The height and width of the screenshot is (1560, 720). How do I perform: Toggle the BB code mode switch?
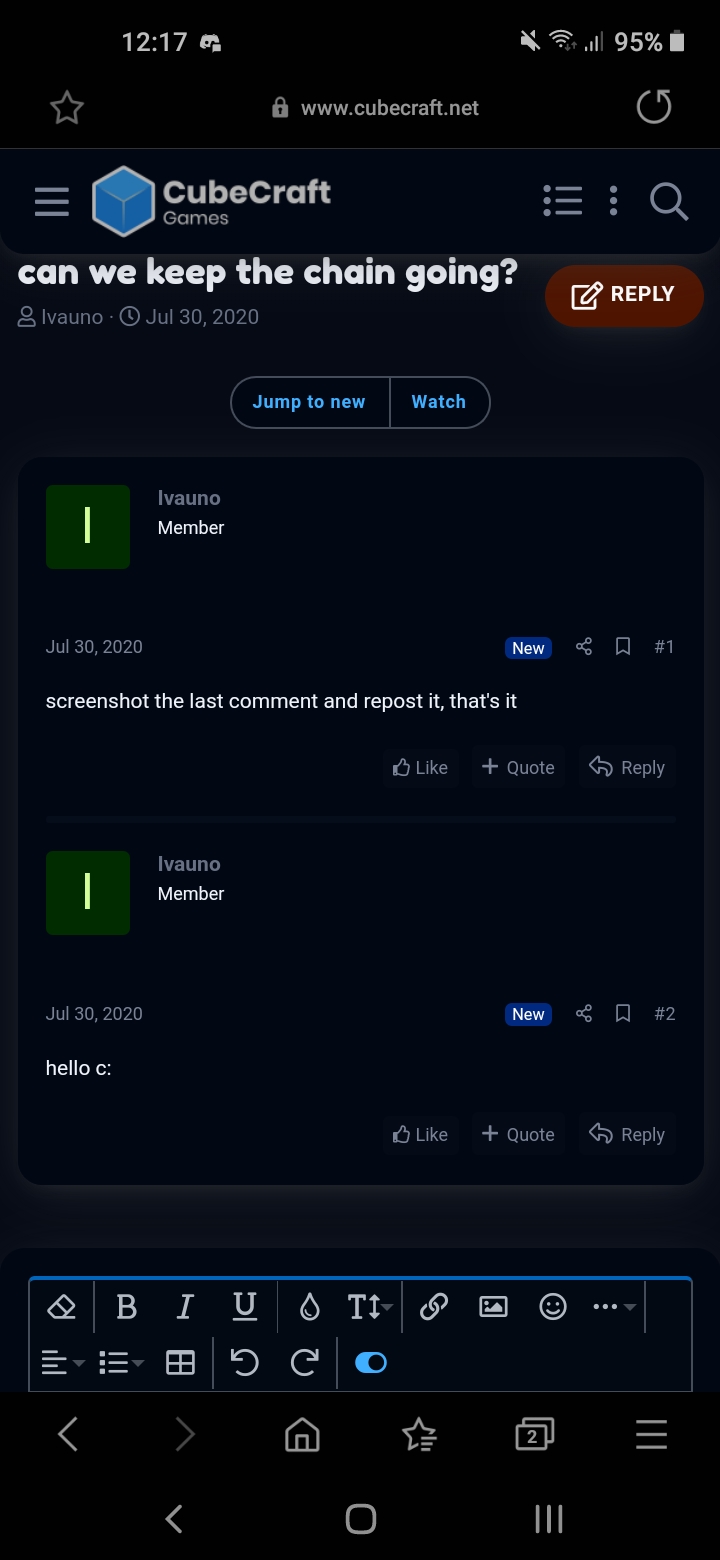[x=371, y=1362]
